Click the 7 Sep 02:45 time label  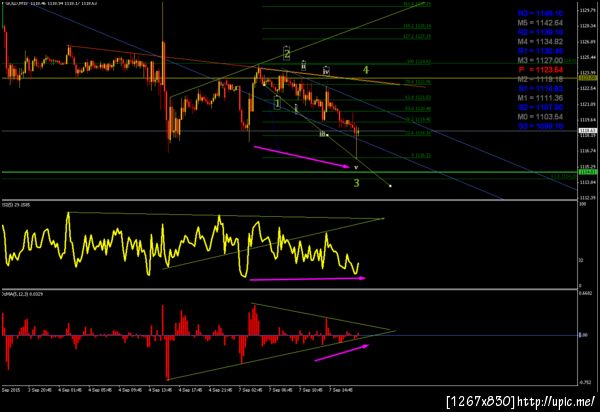click(250, 390)
